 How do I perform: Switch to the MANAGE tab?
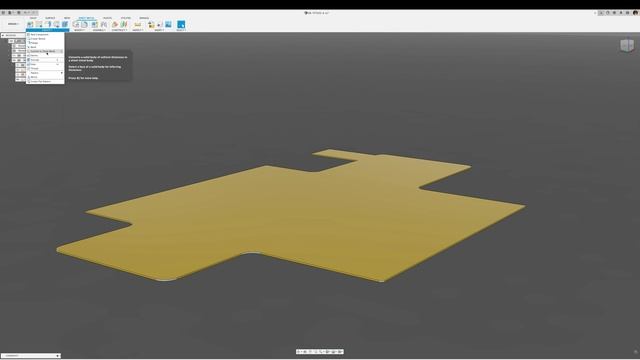click(x=144, y=18)
